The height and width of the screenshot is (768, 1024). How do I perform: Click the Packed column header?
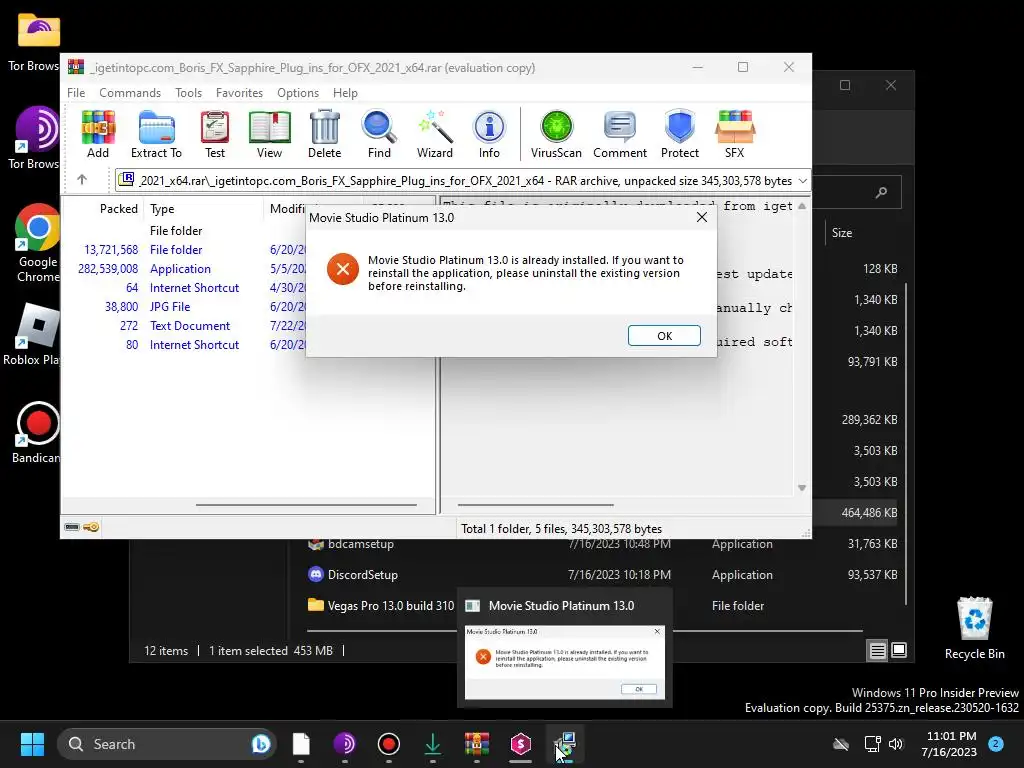pos(118,208)
